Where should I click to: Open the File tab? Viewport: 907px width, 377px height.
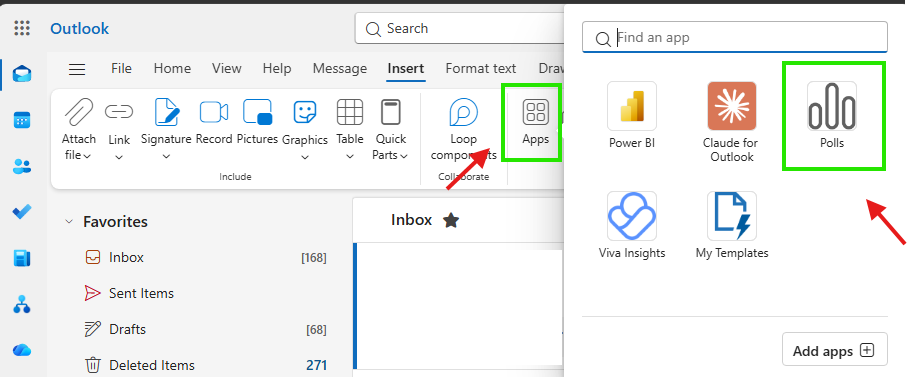click(x=121, y=69)
